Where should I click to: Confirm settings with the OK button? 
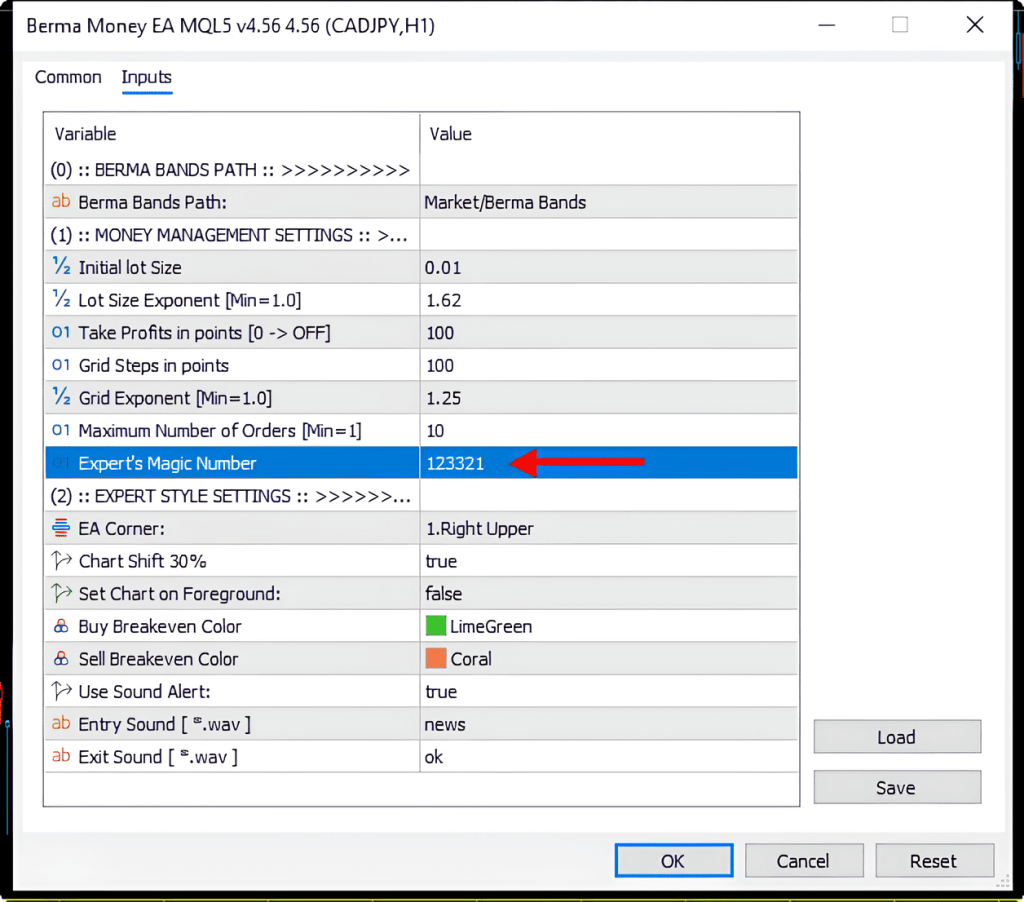pos(673,861)
